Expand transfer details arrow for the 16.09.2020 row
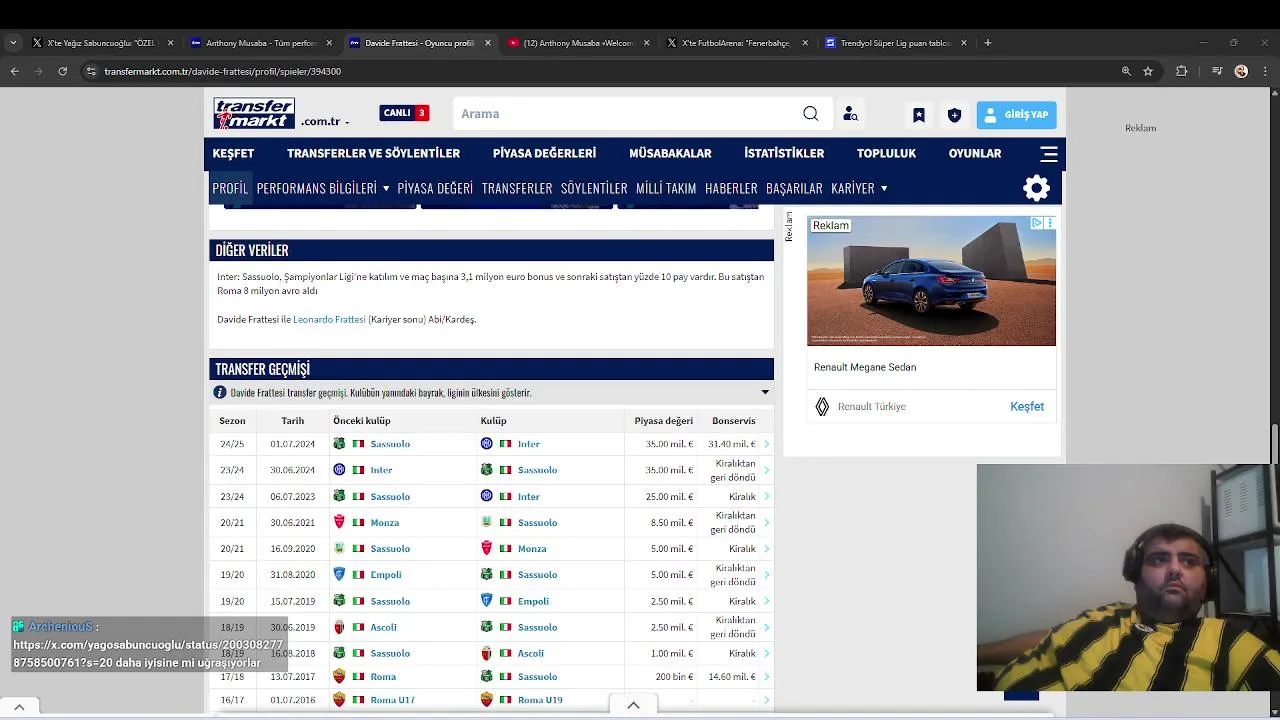This screenshot has width=1280, height=720. (766, 549)
